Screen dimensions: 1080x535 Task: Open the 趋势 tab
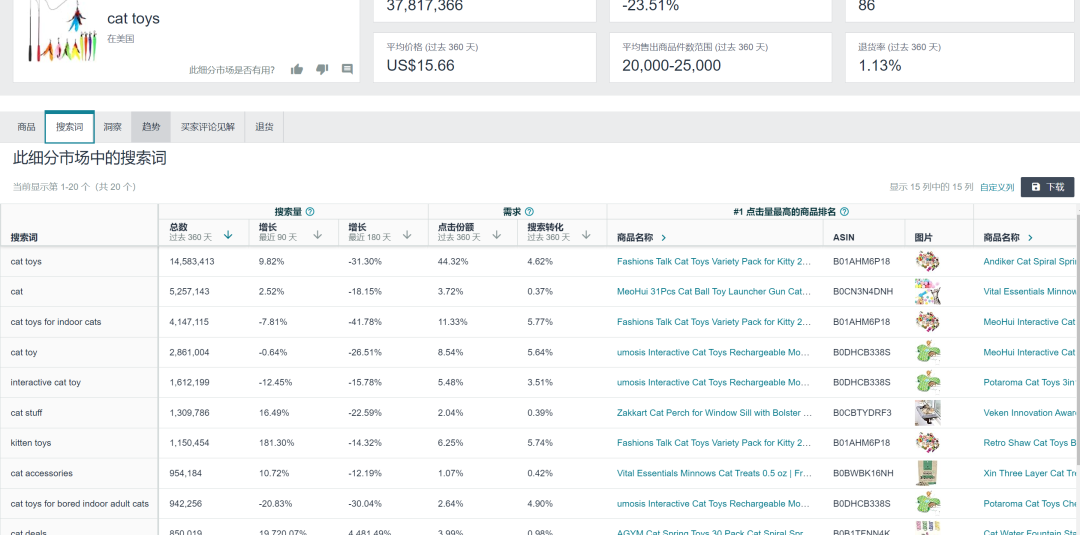151,127
